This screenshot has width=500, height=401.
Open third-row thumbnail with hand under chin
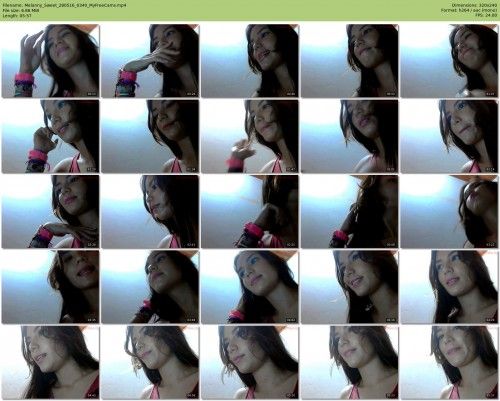tap(50, 212)
